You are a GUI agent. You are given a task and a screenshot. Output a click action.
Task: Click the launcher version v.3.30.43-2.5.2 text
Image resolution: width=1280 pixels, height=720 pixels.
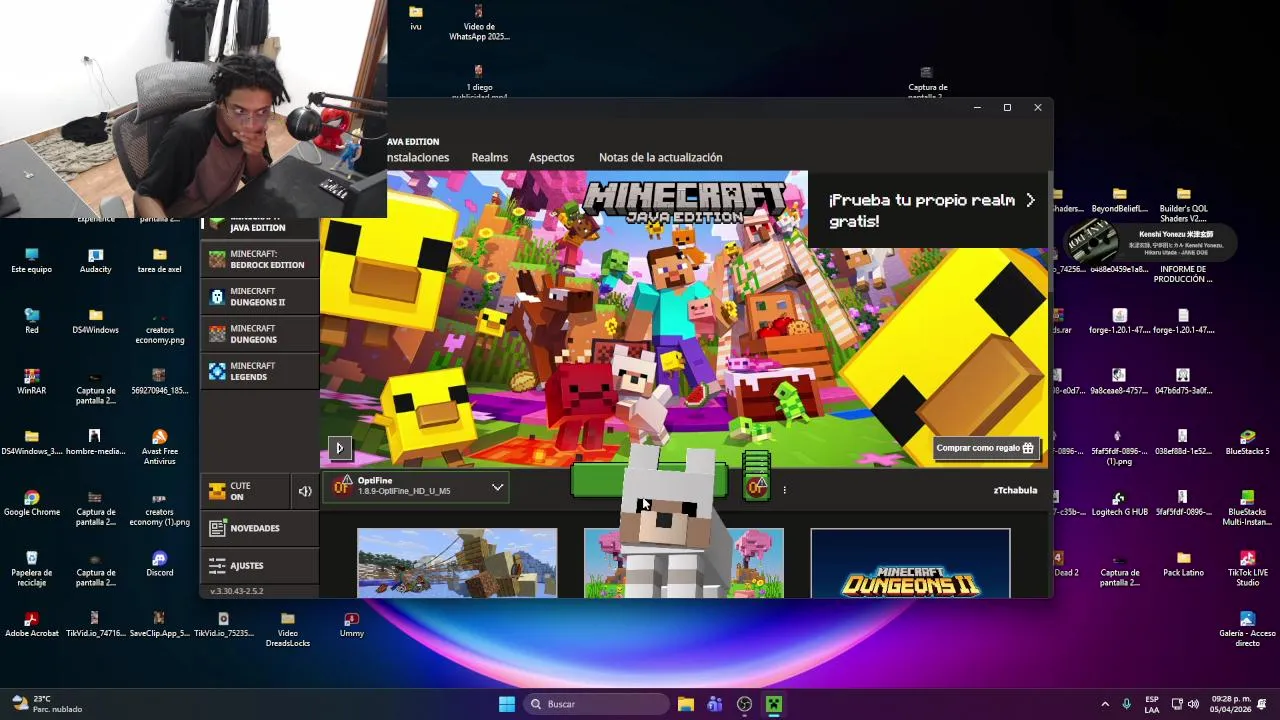237,591
